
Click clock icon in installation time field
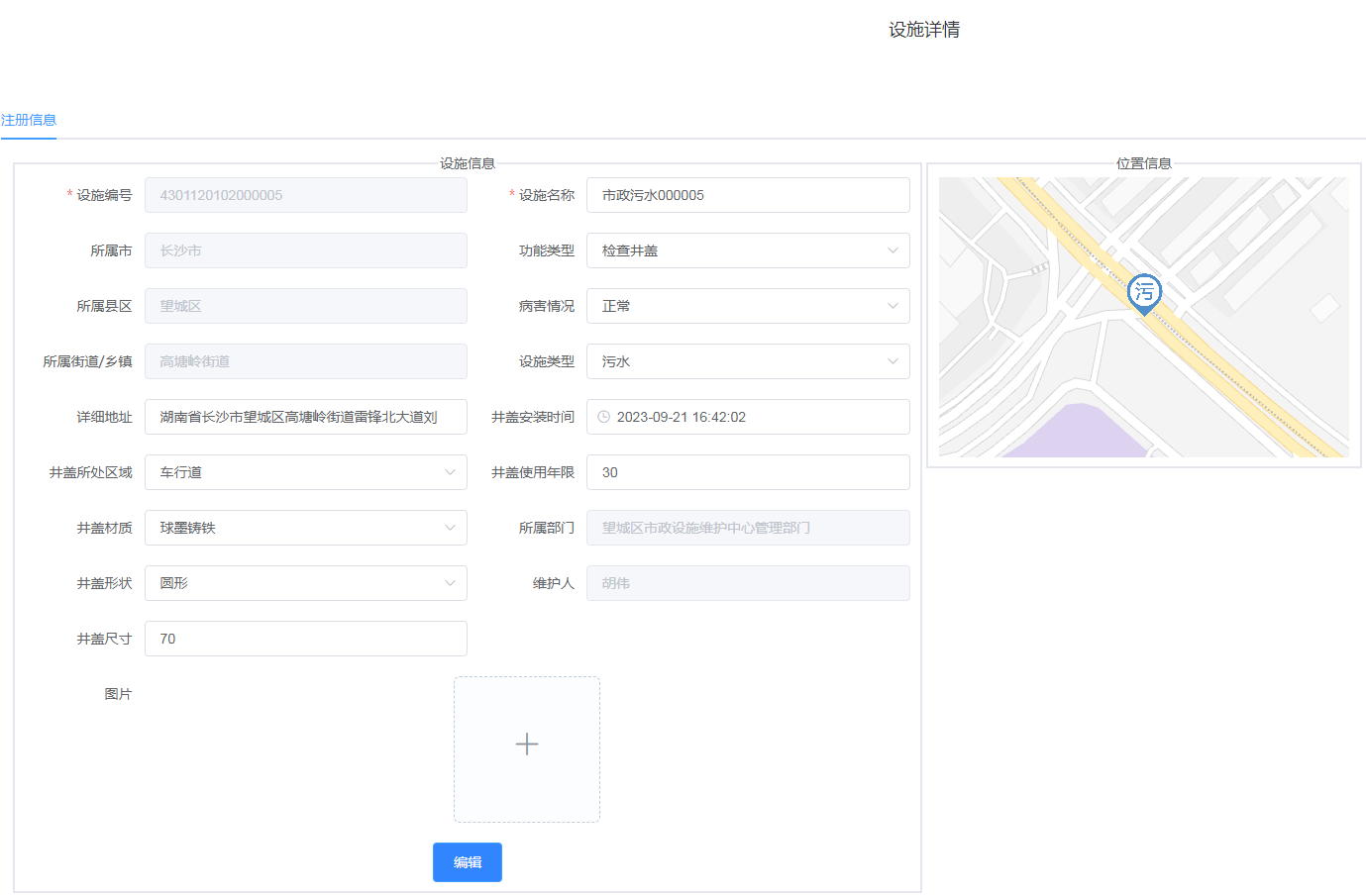(x=604, y=417)
